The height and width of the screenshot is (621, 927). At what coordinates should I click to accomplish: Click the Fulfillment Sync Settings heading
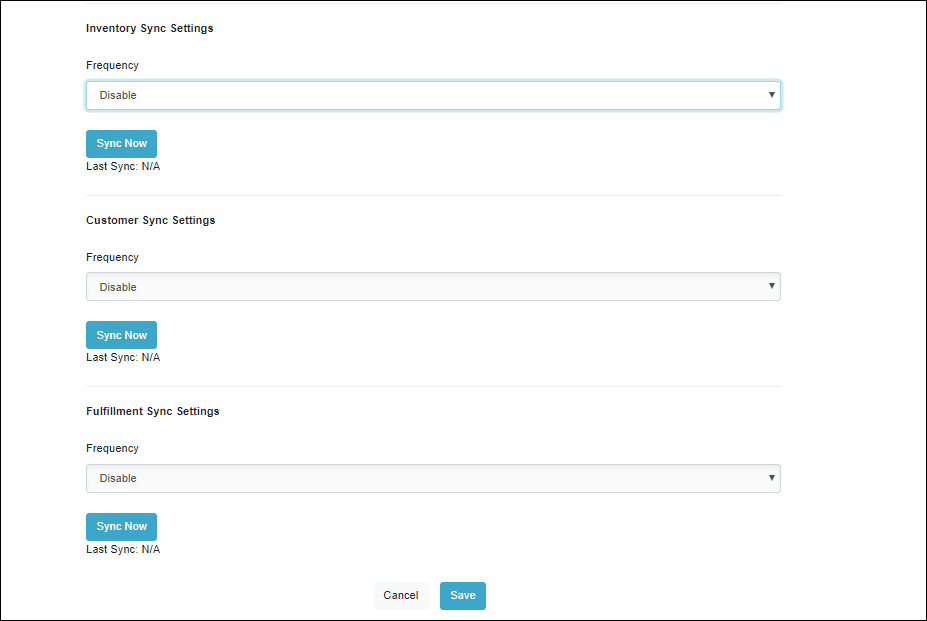152,411
